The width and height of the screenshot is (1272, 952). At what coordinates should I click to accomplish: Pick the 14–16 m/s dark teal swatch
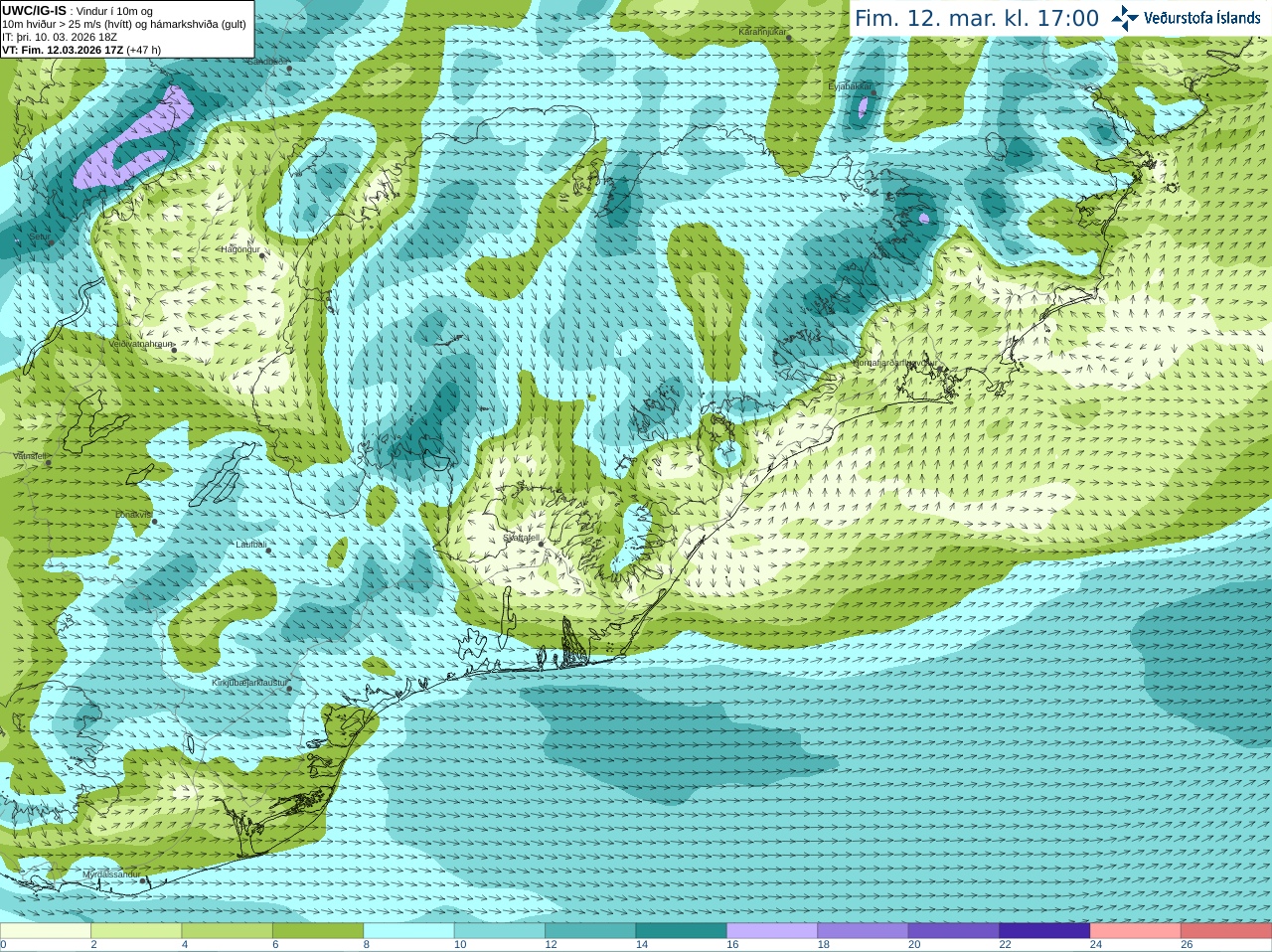(x=682, y=931)
